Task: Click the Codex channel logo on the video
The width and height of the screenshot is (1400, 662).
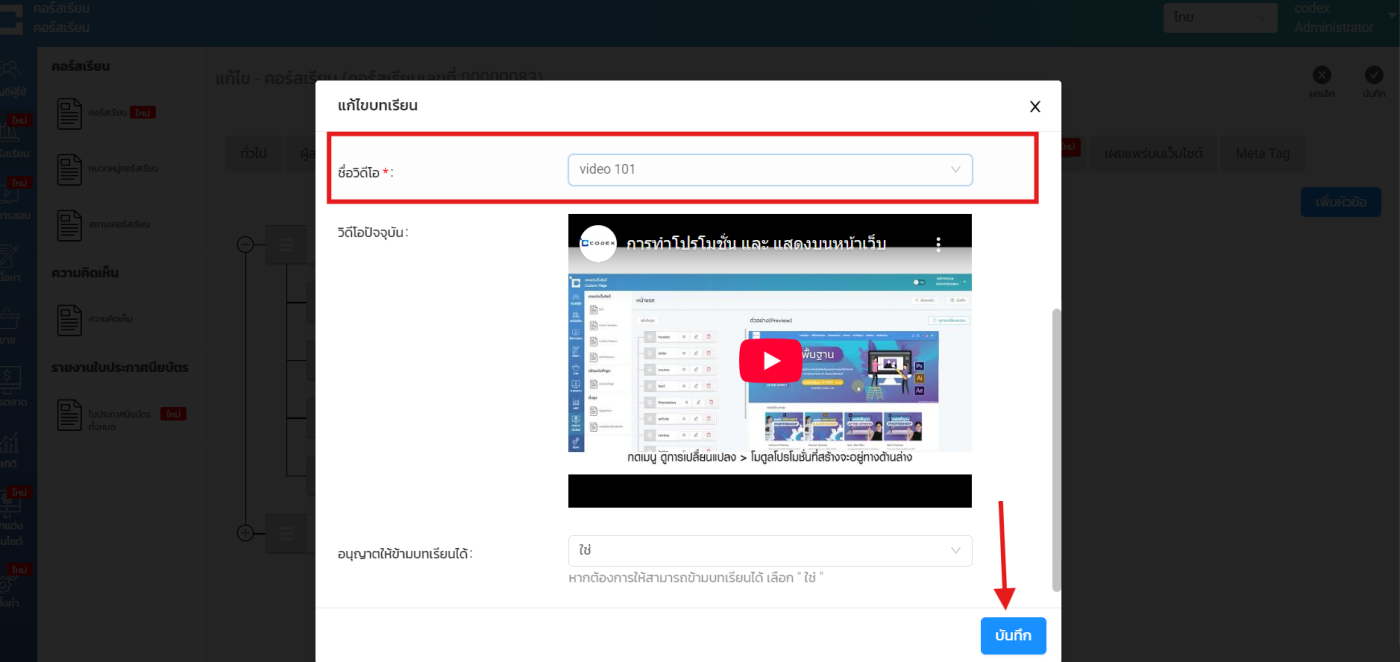Action: [x=598, y=243]
